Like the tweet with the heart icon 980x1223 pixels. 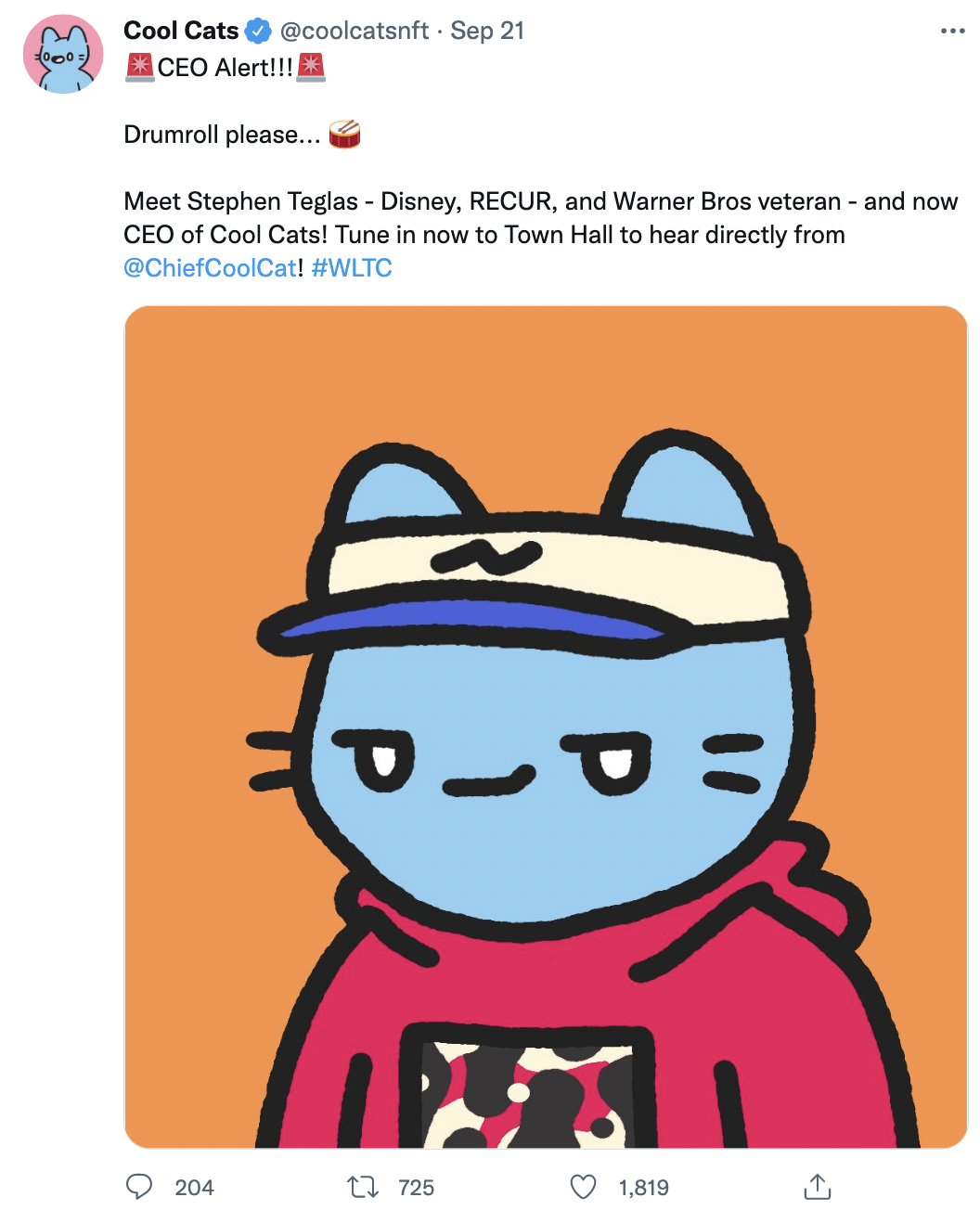tap(583, 1187)
